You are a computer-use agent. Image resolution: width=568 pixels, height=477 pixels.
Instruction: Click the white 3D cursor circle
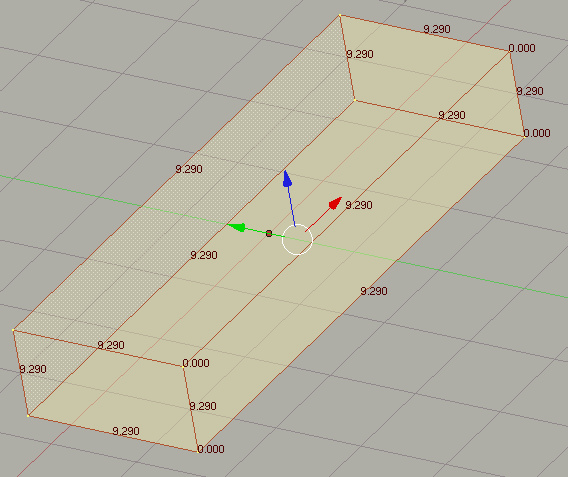coord(297,239)
